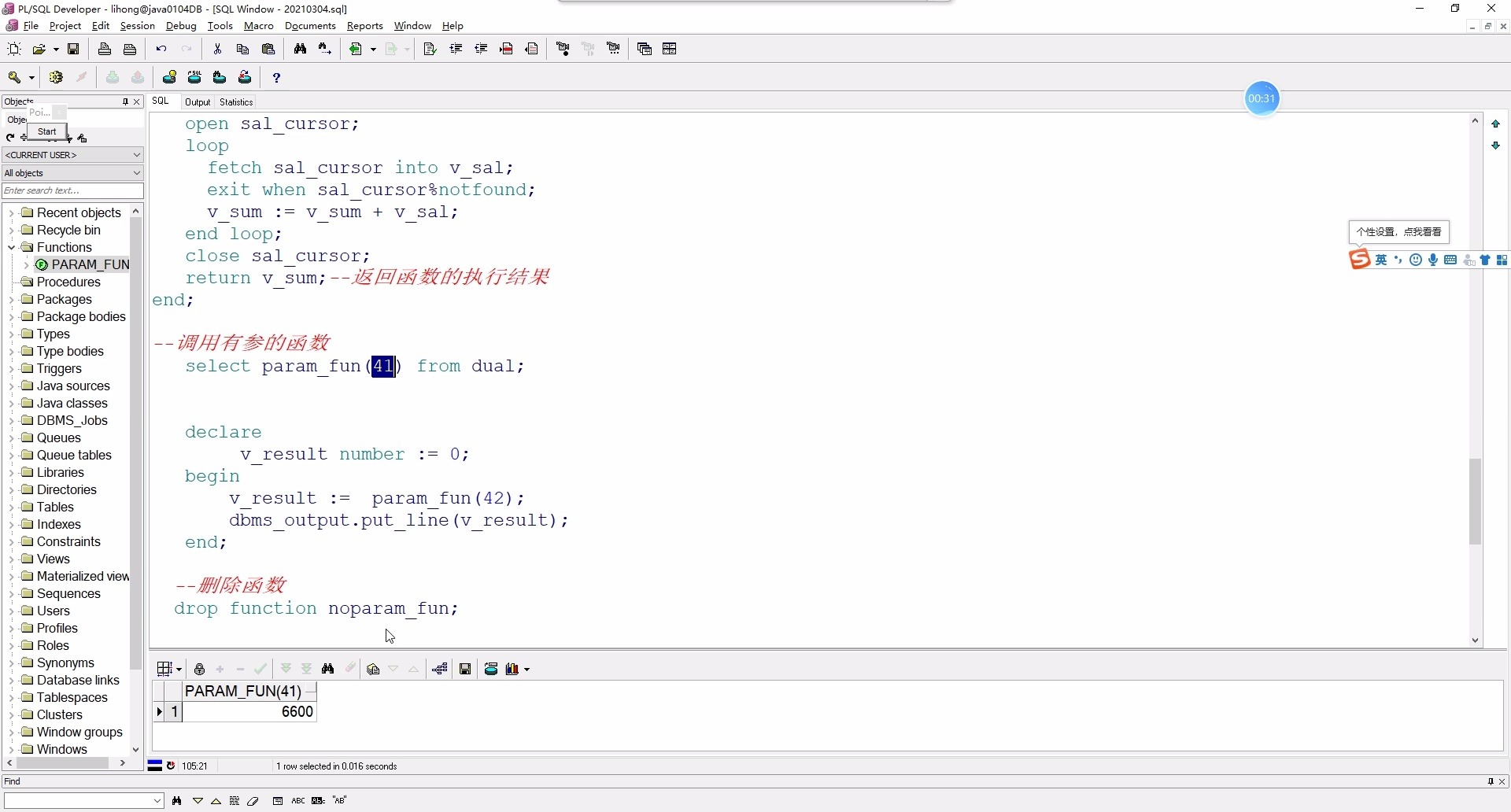Paste clipboard contents via toolbar icon
This screenshot has width=1511, height=812.
tap(269, 48)
